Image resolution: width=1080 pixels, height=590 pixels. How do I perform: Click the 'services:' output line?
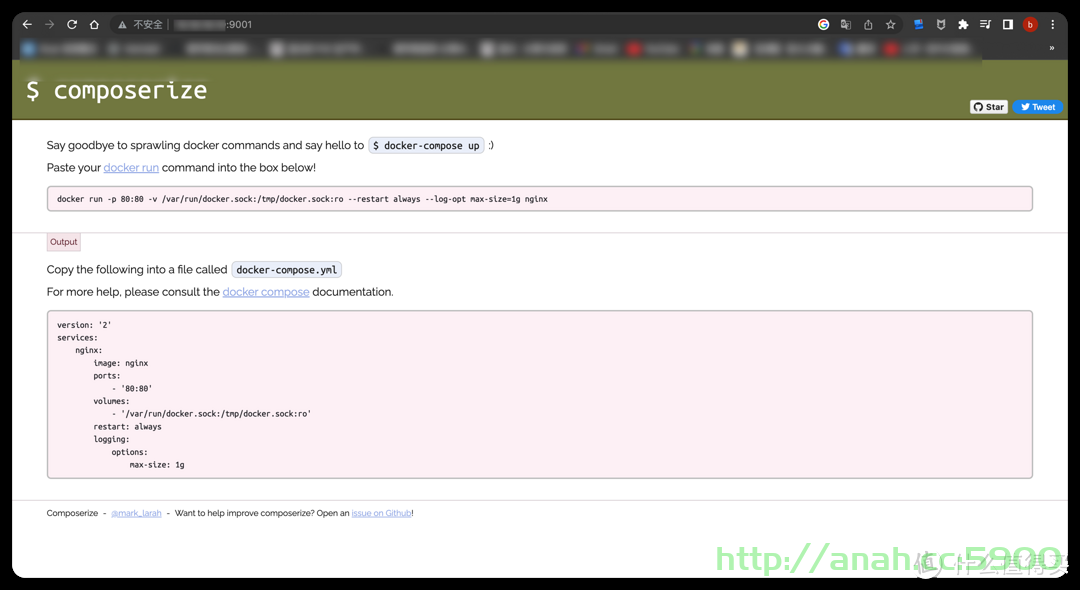tap(77, 337)
